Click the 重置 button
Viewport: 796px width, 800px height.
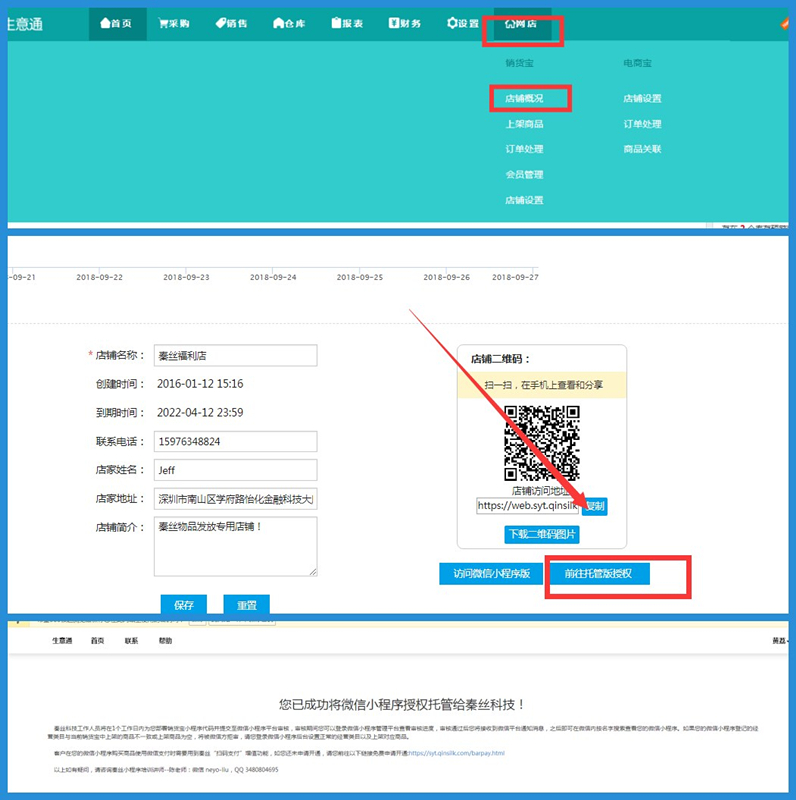[x=246, y=605]
